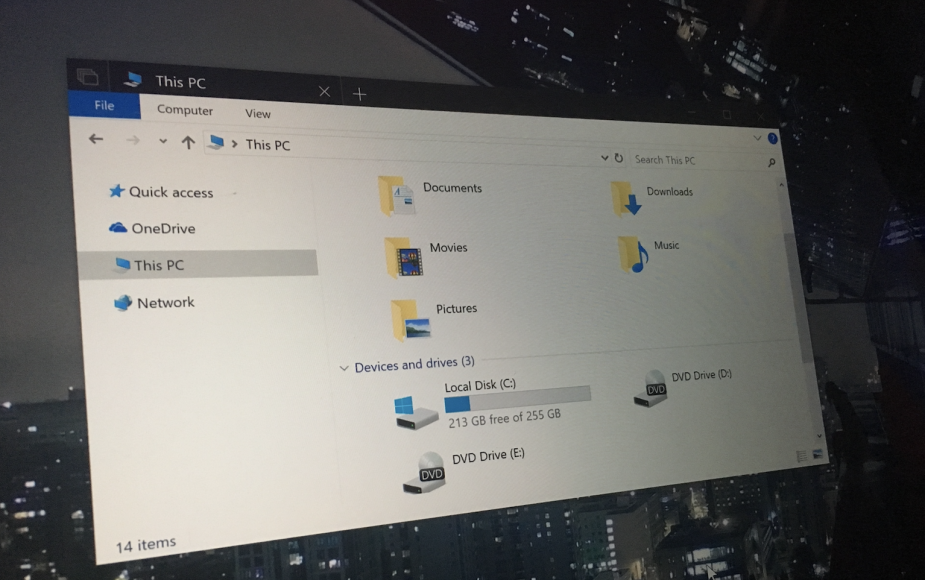
Task: Click the scroll down arrow of file pane
Action: point(819,436)
